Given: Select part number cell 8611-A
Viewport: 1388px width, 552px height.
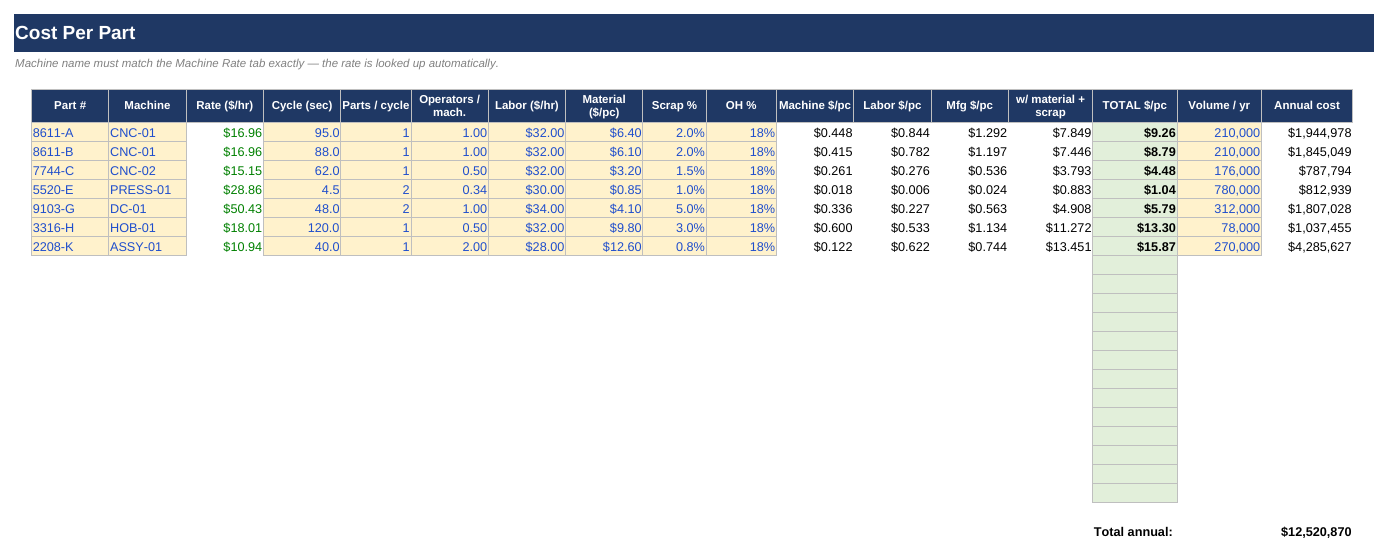Looking at the screenshot, I should click(70, 132).
